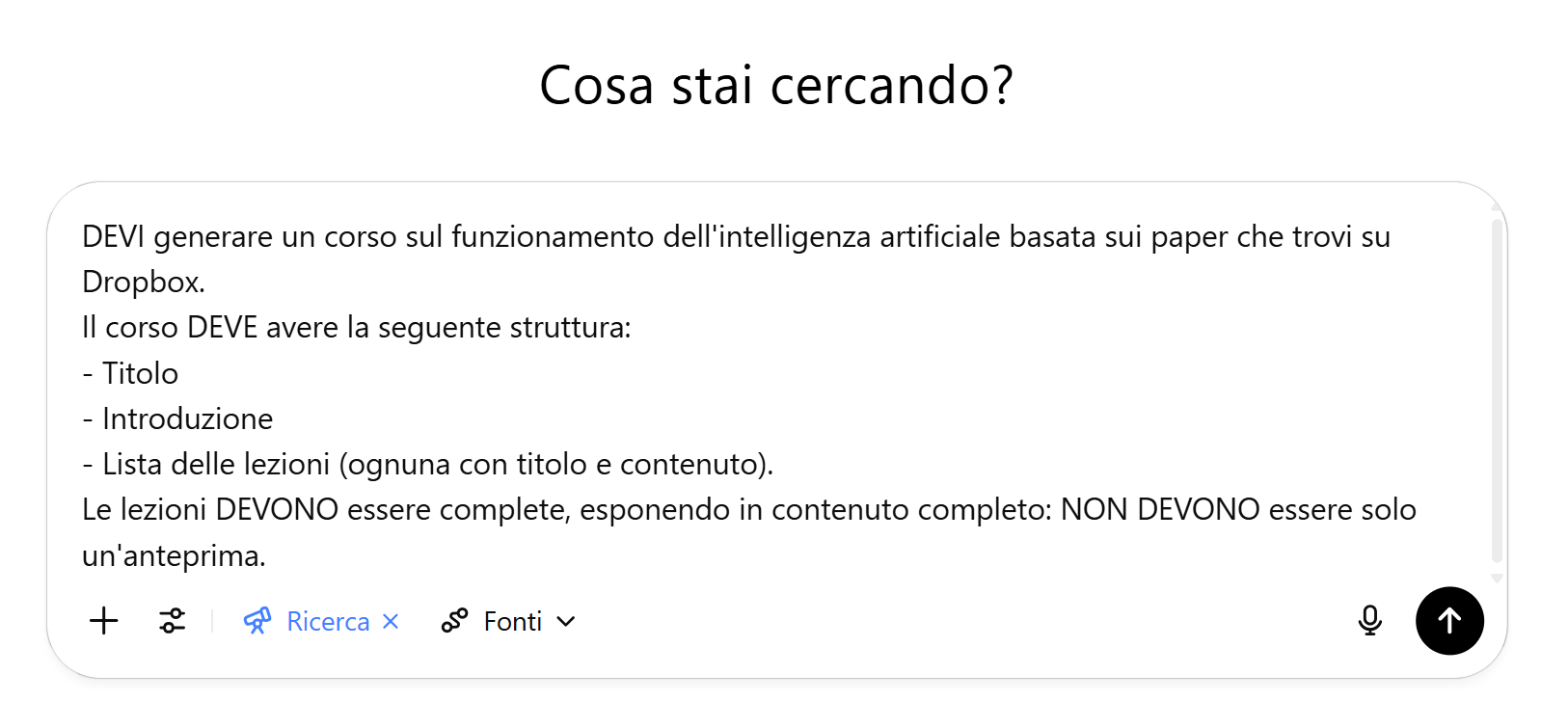
Task: Remove the Ricerca mode with the X
Action: tap(391, 622)
